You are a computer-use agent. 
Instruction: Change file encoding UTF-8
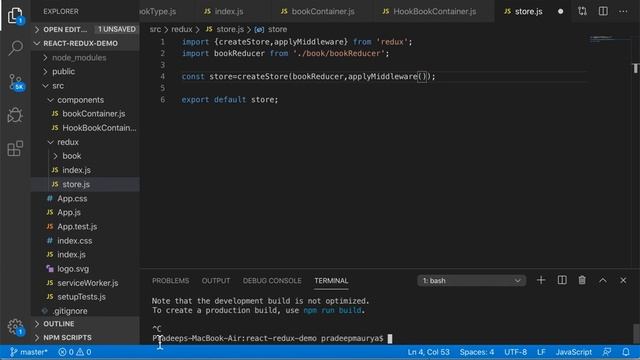516,352
